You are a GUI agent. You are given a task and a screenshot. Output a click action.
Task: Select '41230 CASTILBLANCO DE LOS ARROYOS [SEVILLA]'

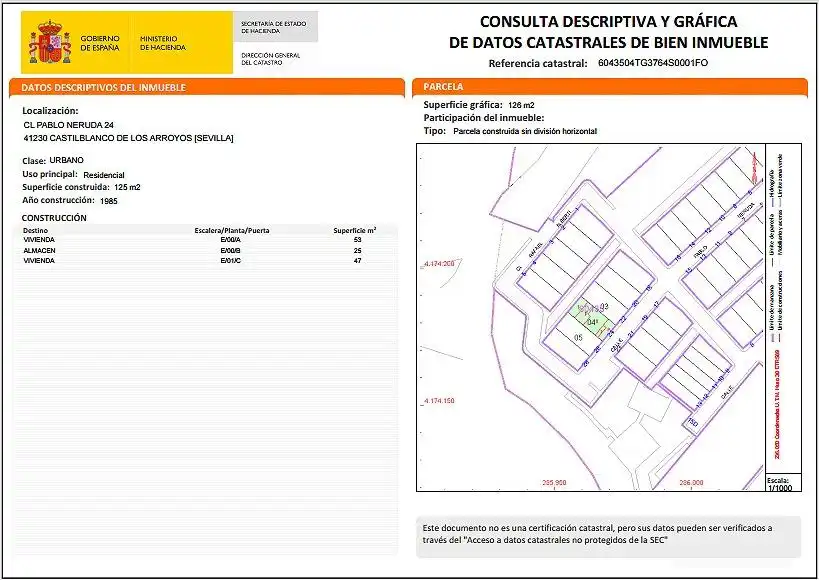tap(128, 138)
